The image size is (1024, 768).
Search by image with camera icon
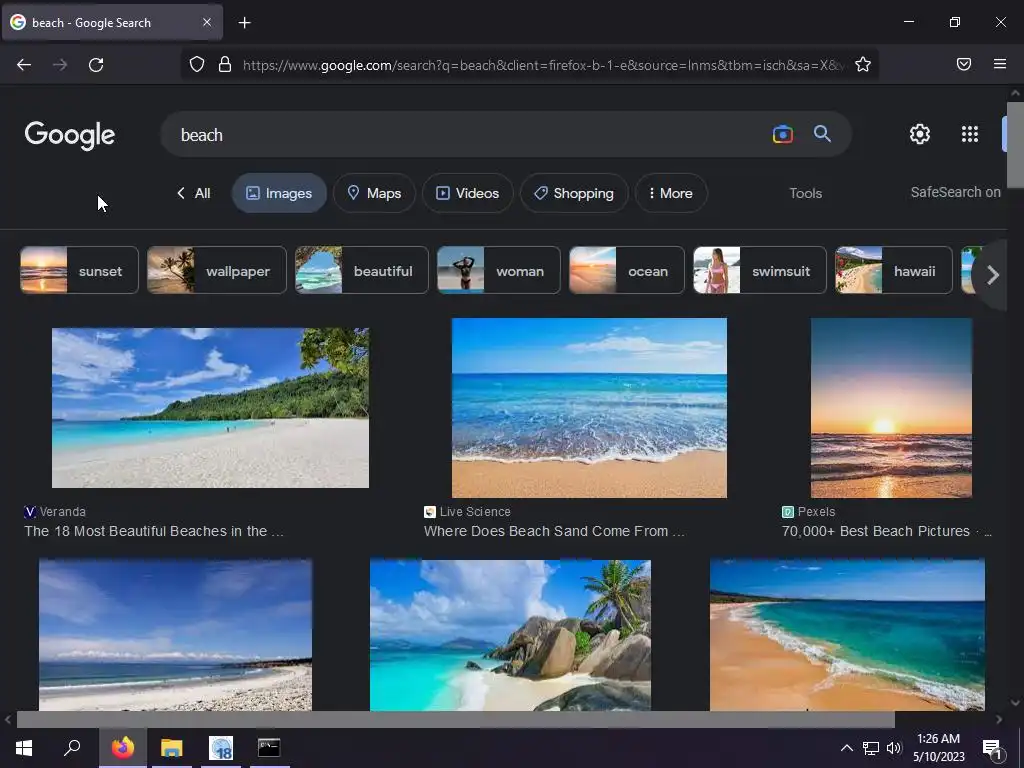point(782,134)
